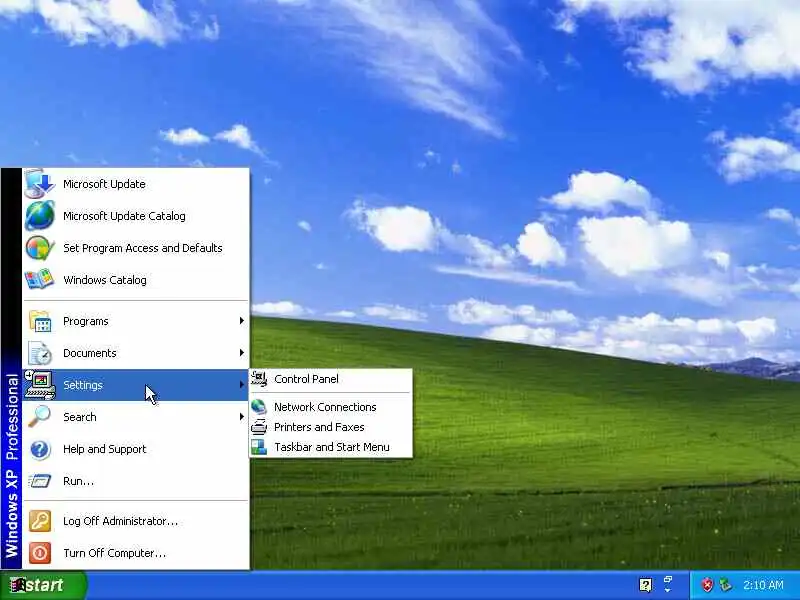Open Printers and Faxes
Image resolution: width=800 pixels, height=600 pixels.
[x=331, y=427]
